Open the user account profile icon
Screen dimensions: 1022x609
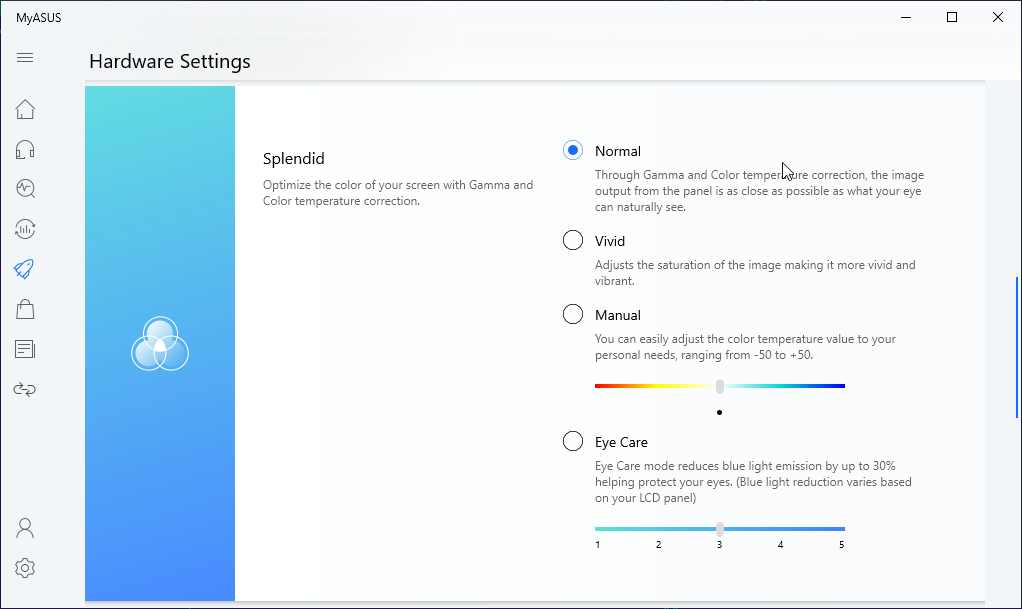tap(25, 527)
